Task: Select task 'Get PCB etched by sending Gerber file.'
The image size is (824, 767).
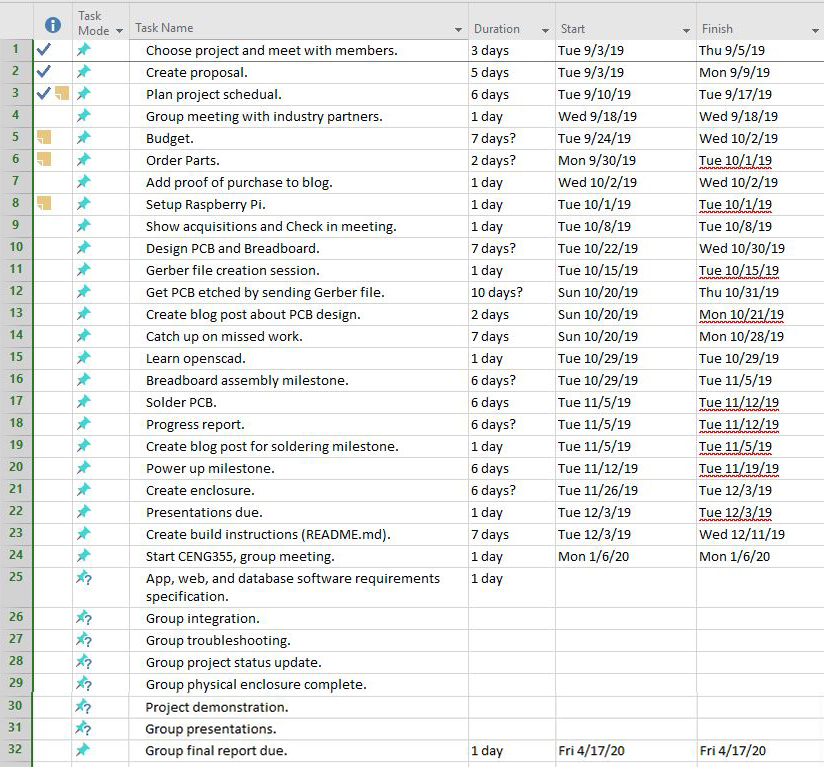Action: tap(265, 293)
